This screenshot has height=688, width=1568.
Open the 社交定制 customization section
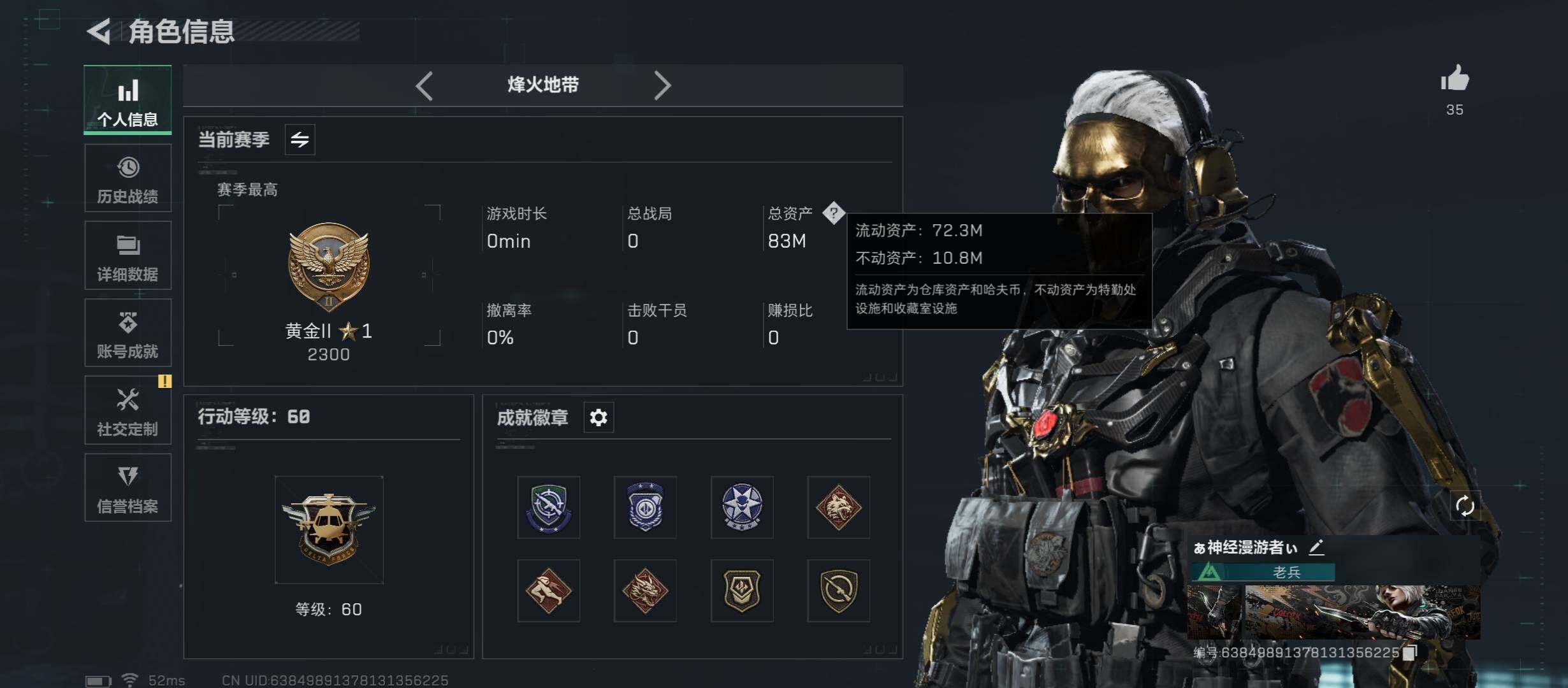(x=127, y=410)
